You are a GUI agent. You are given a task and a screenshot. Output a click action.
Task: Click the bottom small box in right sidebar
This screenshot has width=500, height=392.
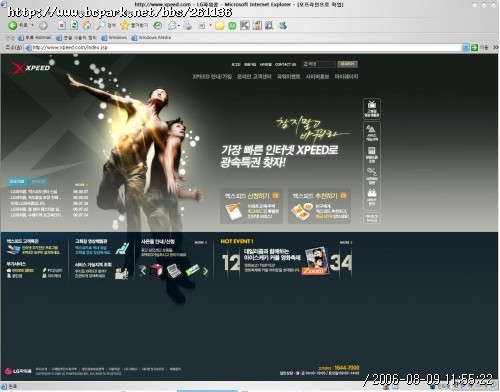click(372, 218)
